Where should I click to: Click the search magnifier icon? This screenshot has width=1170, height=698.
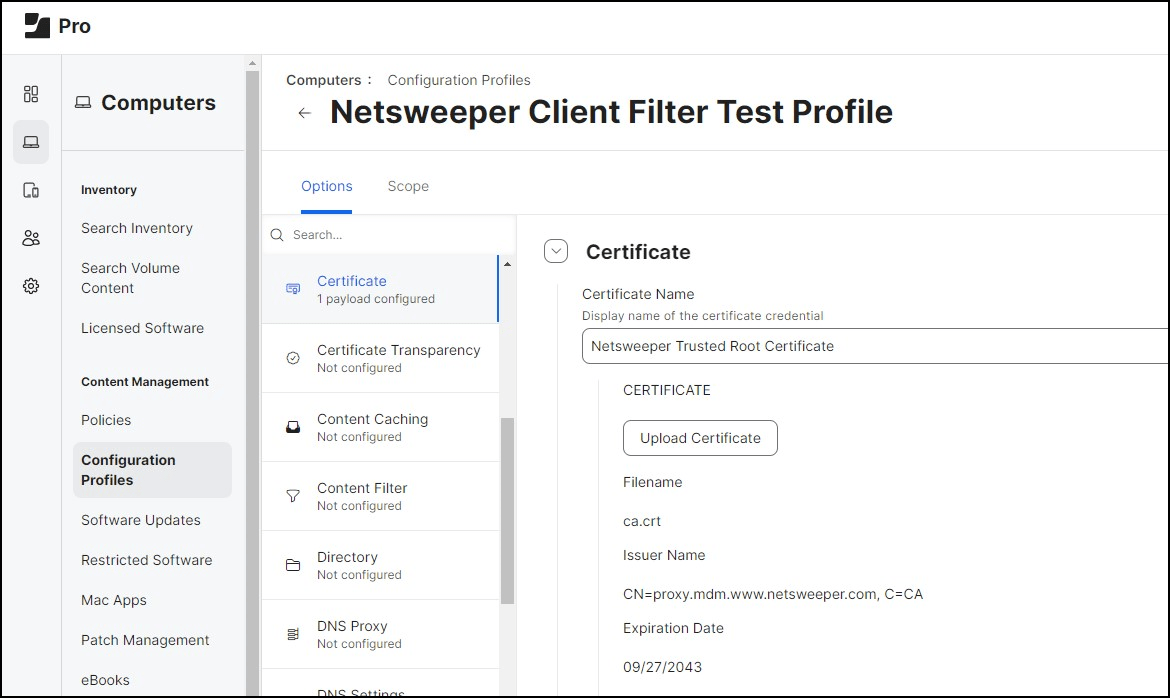tap(276, 234)
